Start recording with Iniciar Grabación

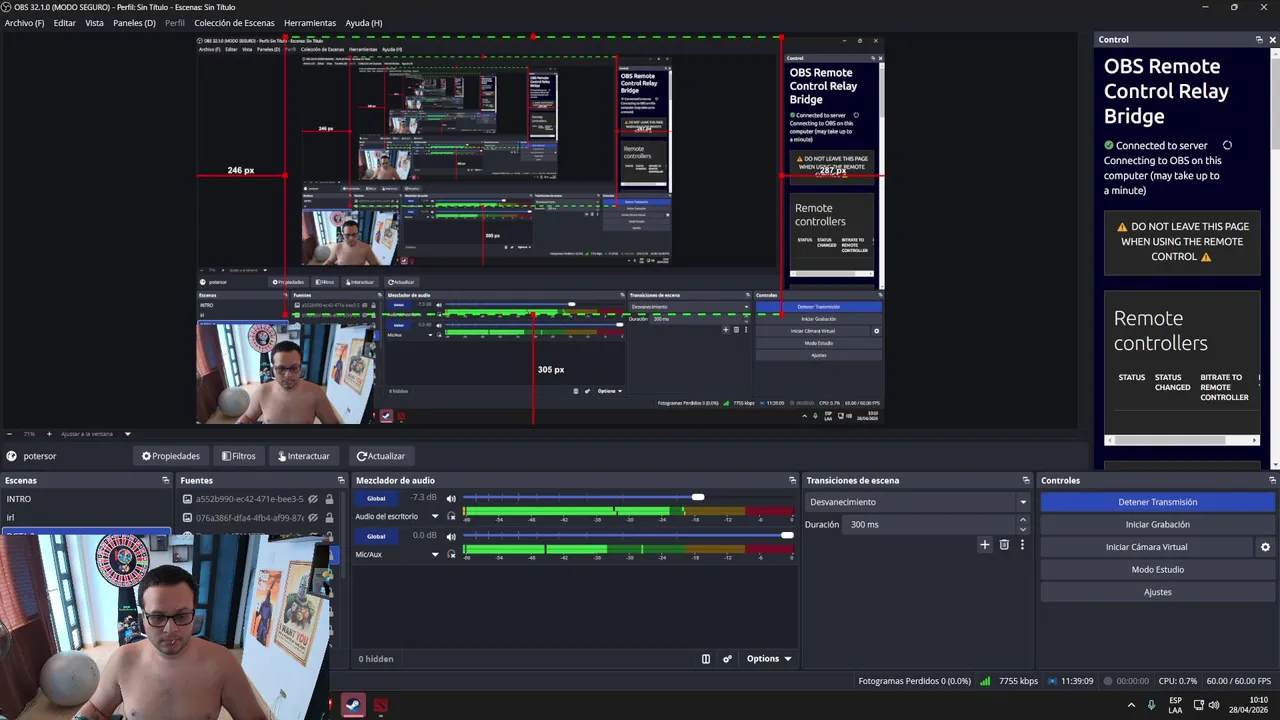[1157, 524]
